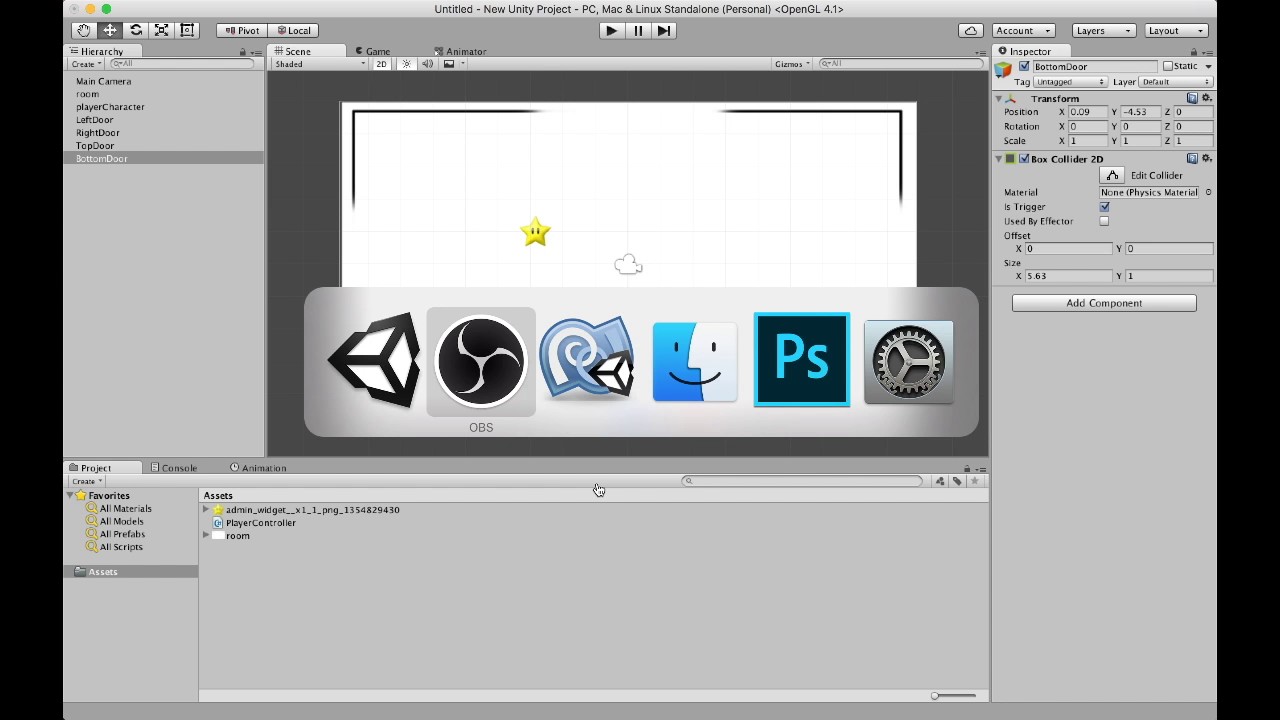The image size is (1280, 720).
Task: Switch to OBS in app switcher
Action: (481, 361)
